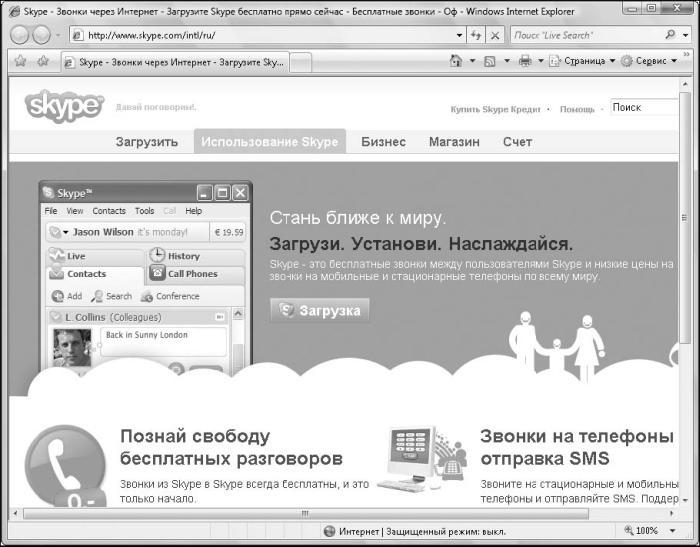The image size is (700, 547).
Task: Open the Сервис dropdown menu
Action: (x=649, y=61)
